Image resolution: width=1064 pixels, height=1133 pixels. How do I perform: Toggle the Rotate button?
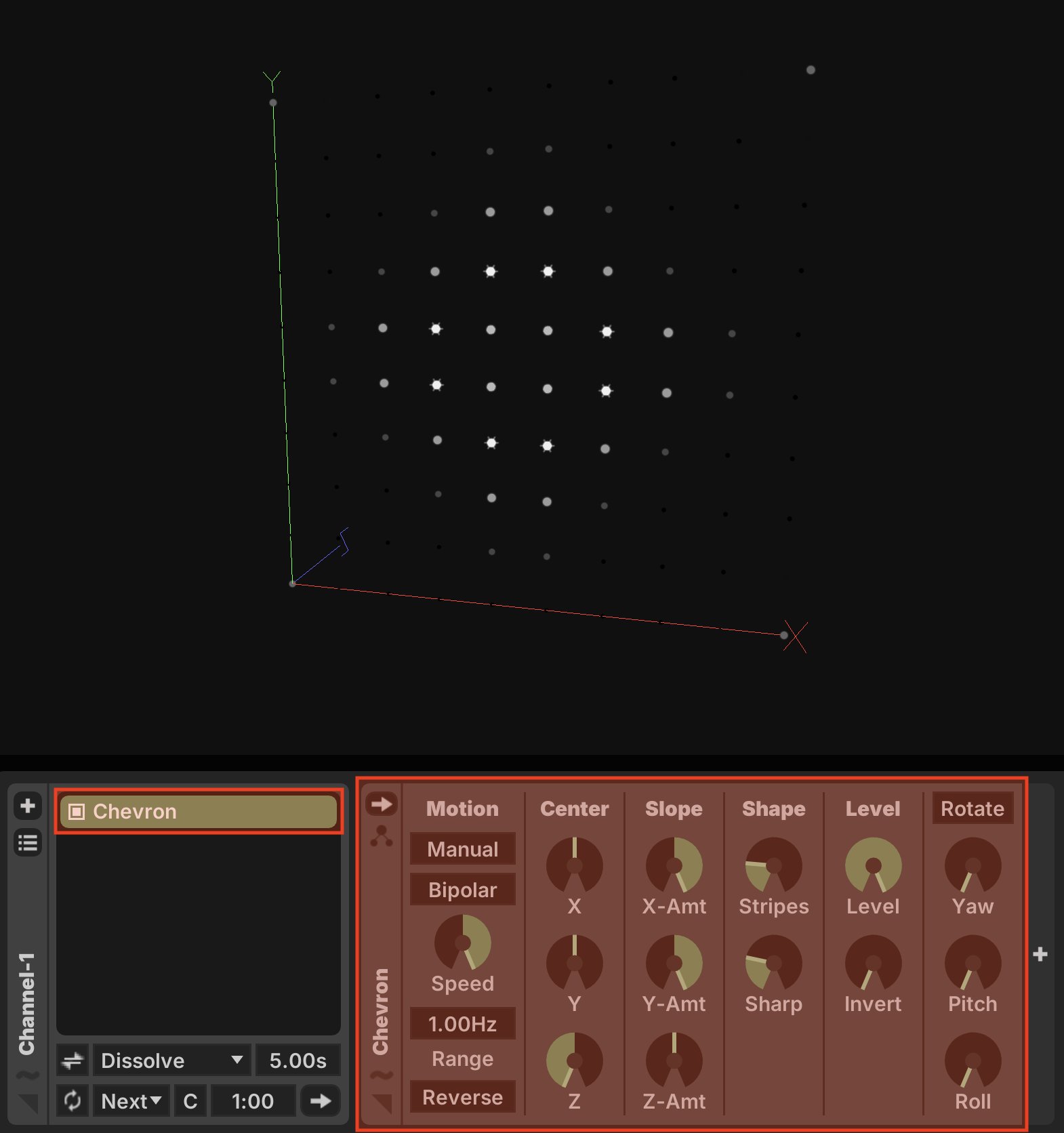pos(973,808)
